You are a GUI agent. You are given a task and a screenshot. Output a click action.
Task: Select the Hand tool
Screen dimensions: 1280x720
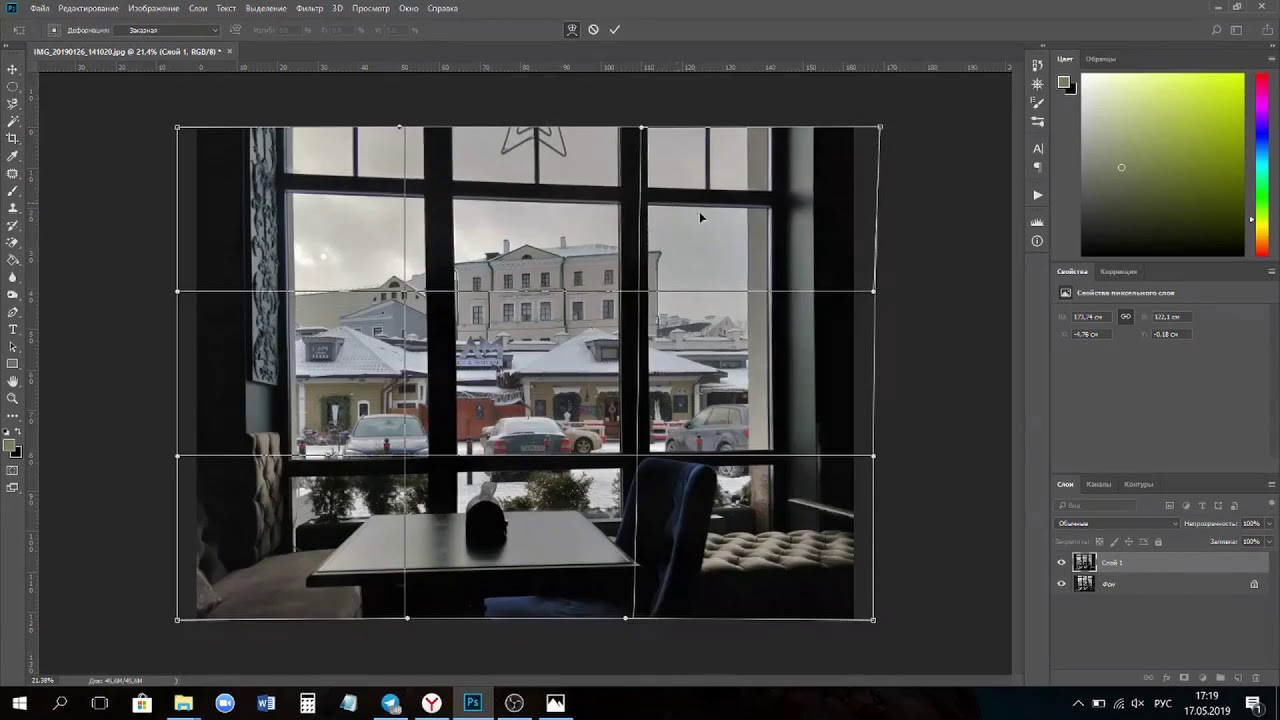point(13,381)
